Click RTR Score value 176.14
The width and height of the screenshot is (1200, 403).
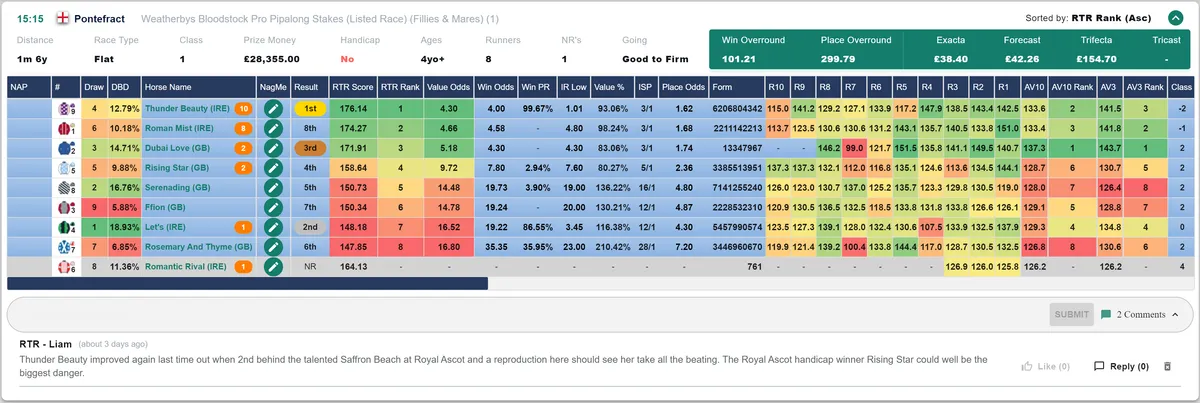click(x=354, y=108)
